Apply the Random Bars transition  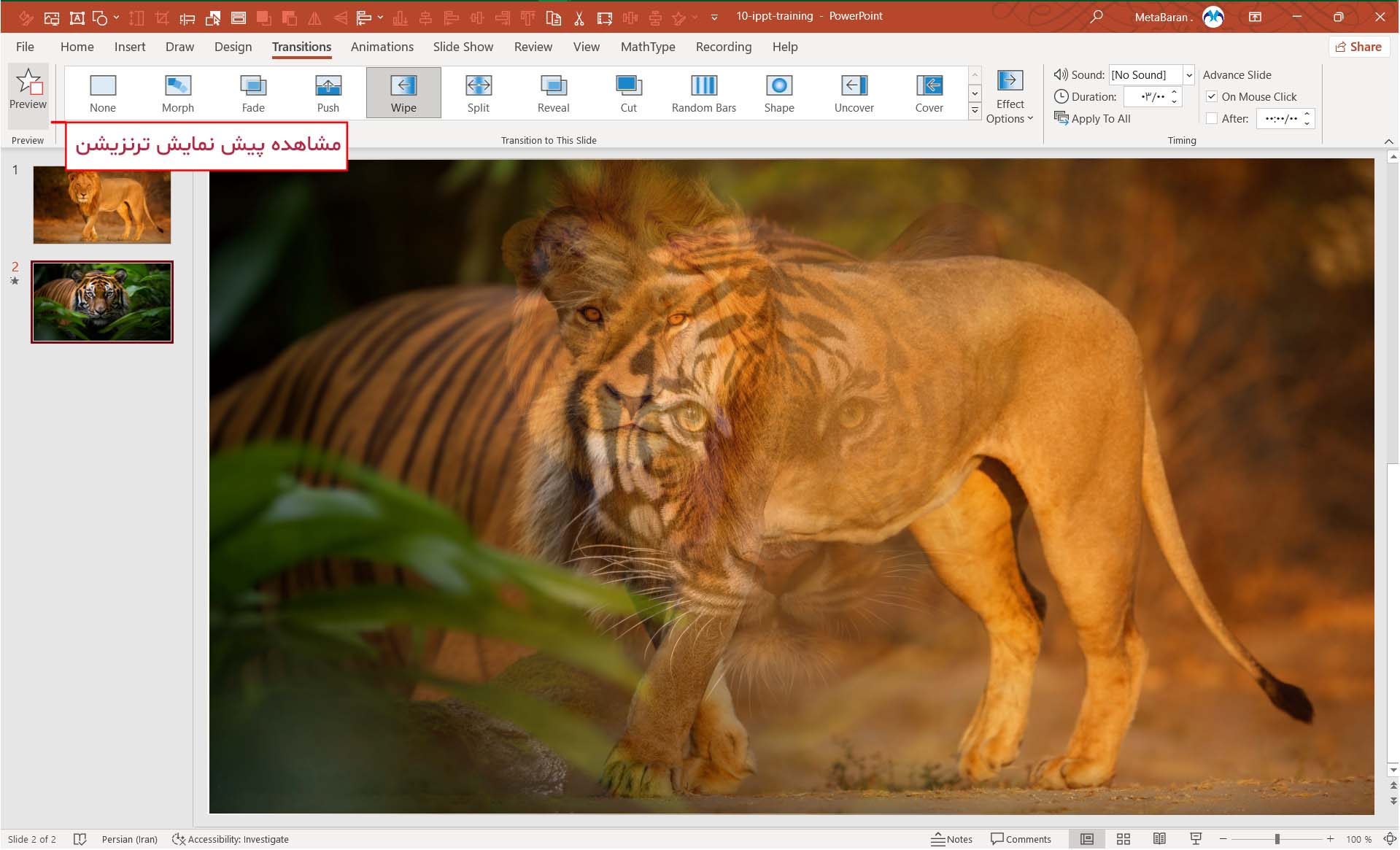click(703, 93)
